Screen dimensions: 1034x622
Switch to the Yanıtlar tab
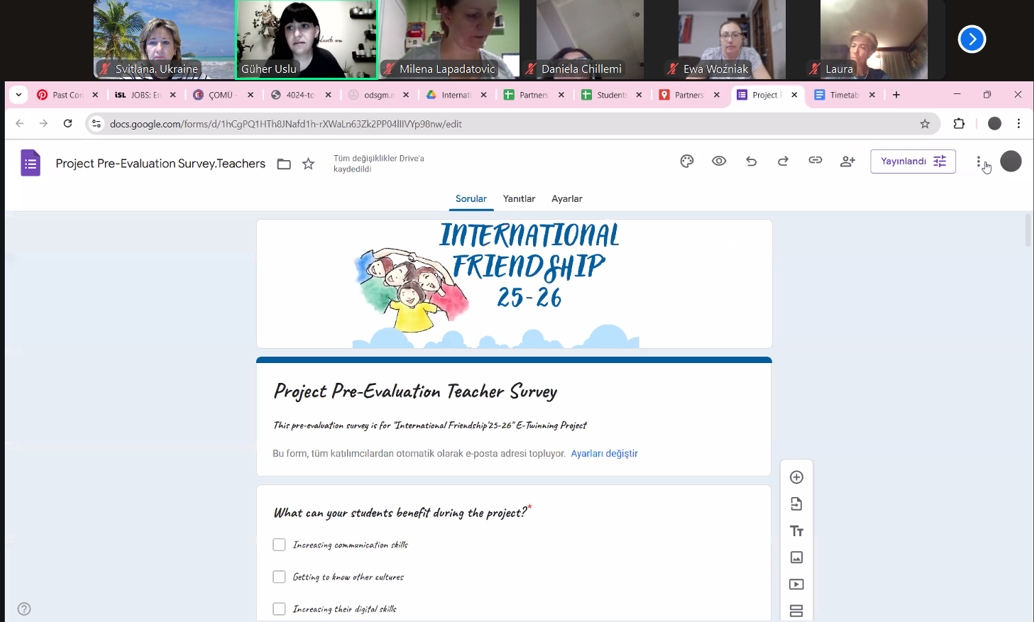pyautogui.click(x=519, y=199)
